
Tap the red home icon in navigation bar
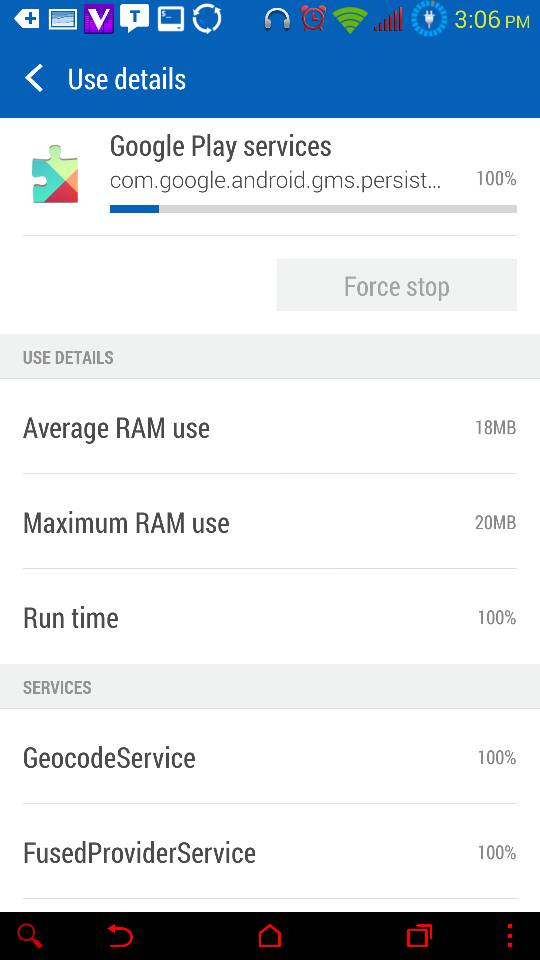[x=269, y=936]
